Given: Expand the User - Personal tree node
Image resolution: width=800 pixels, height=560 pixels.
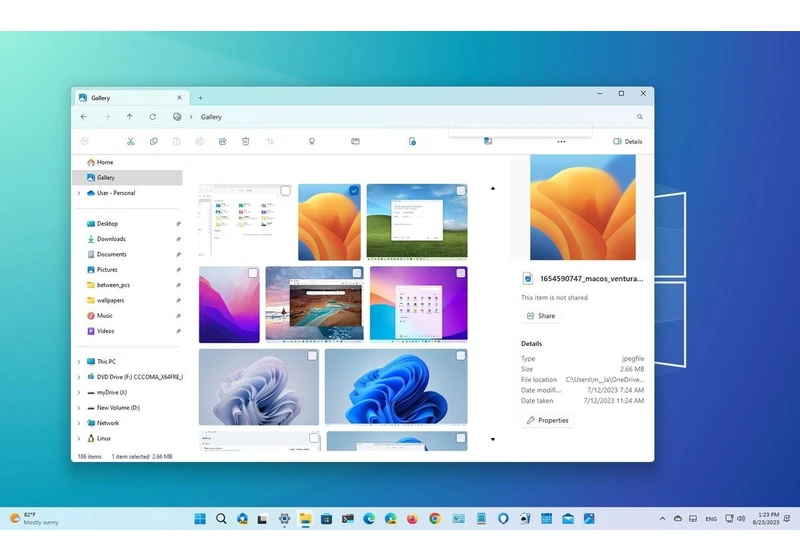Looking at the screenshot, I should coord(79,193).
